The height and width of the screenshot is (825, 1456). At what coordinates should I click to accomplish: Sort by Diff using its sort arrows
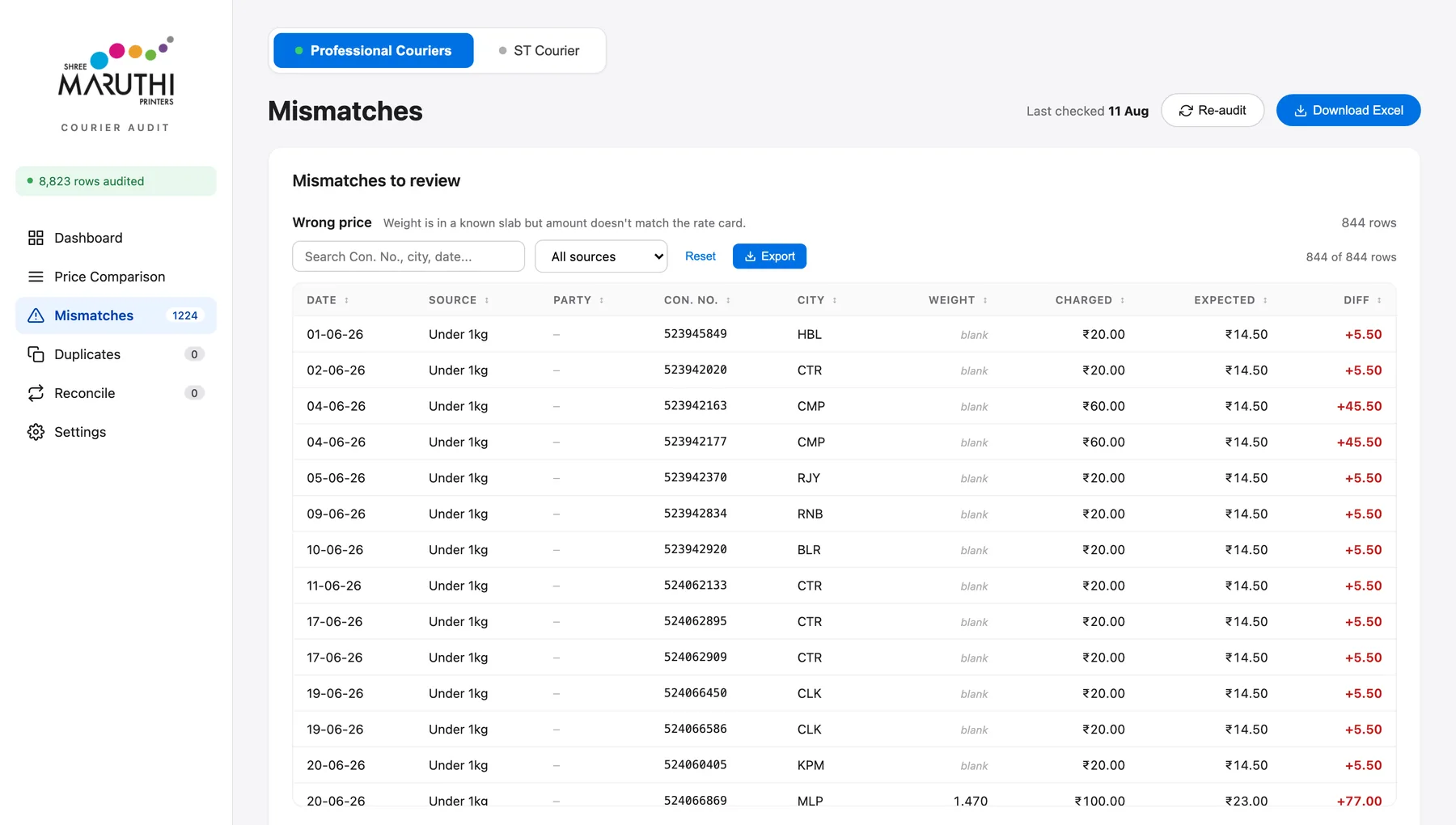[1379, 300]
